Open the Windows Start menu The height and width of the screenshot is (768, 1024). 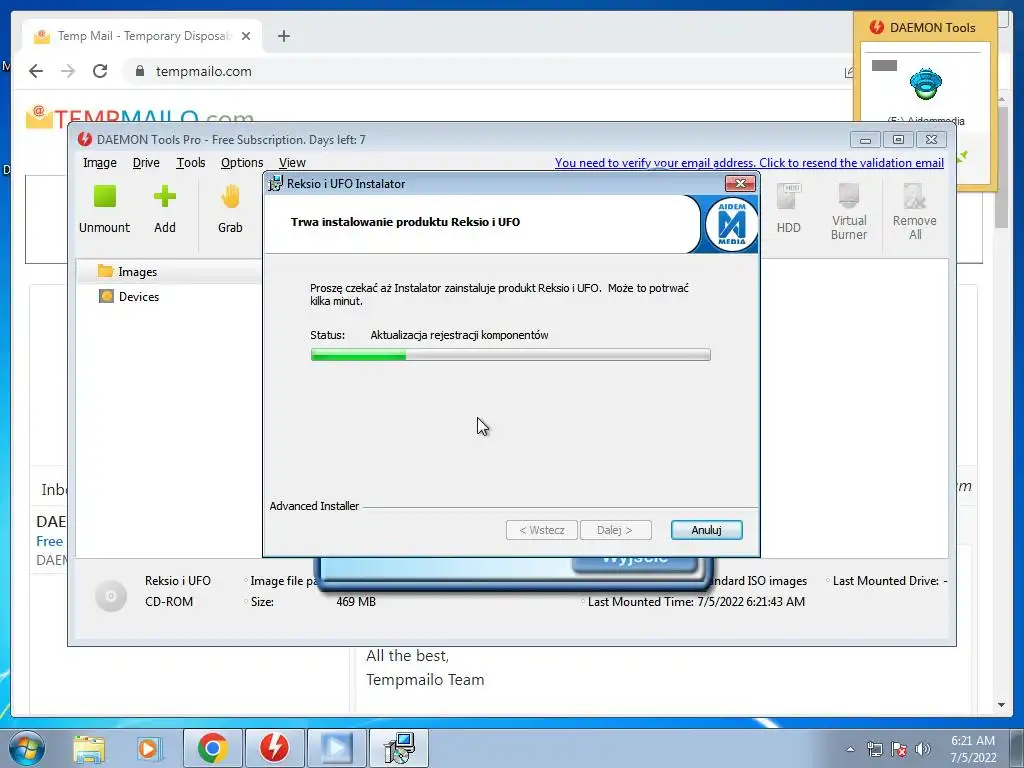[x=27, y=748]
